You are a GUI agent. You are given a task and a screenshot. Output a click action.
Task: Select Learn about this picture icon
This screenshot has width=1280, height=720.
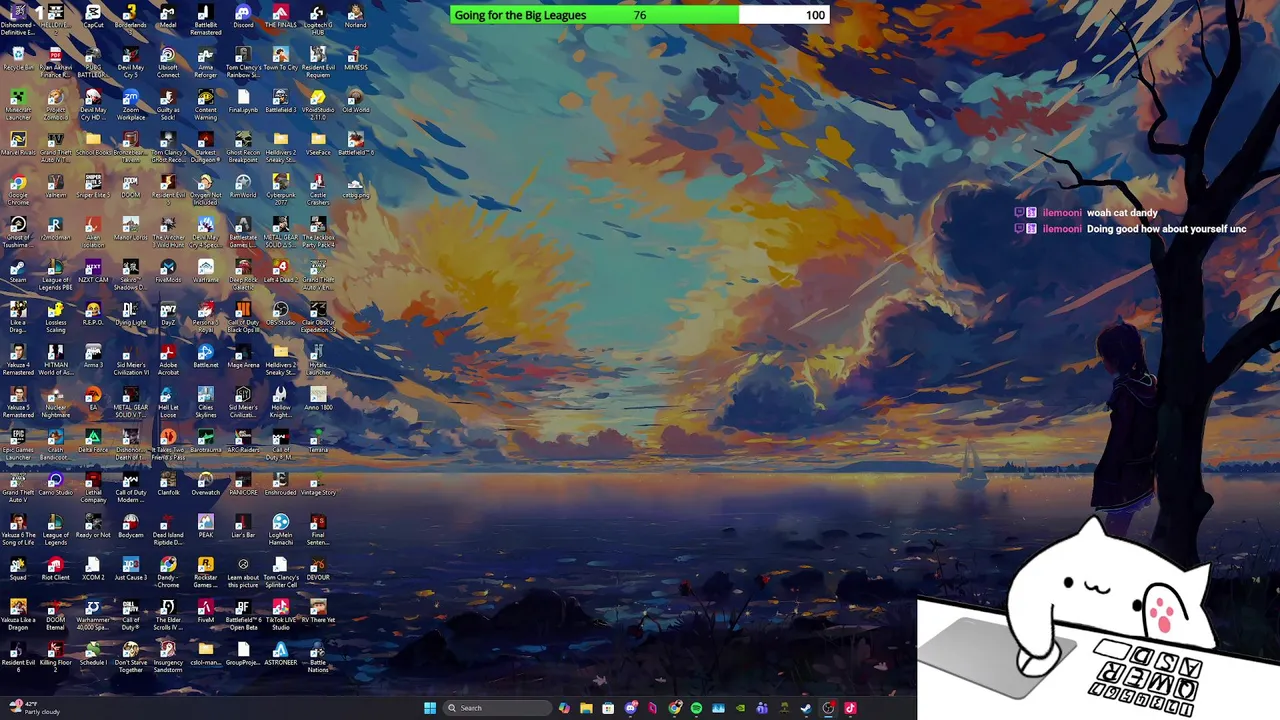click(243, 571)
